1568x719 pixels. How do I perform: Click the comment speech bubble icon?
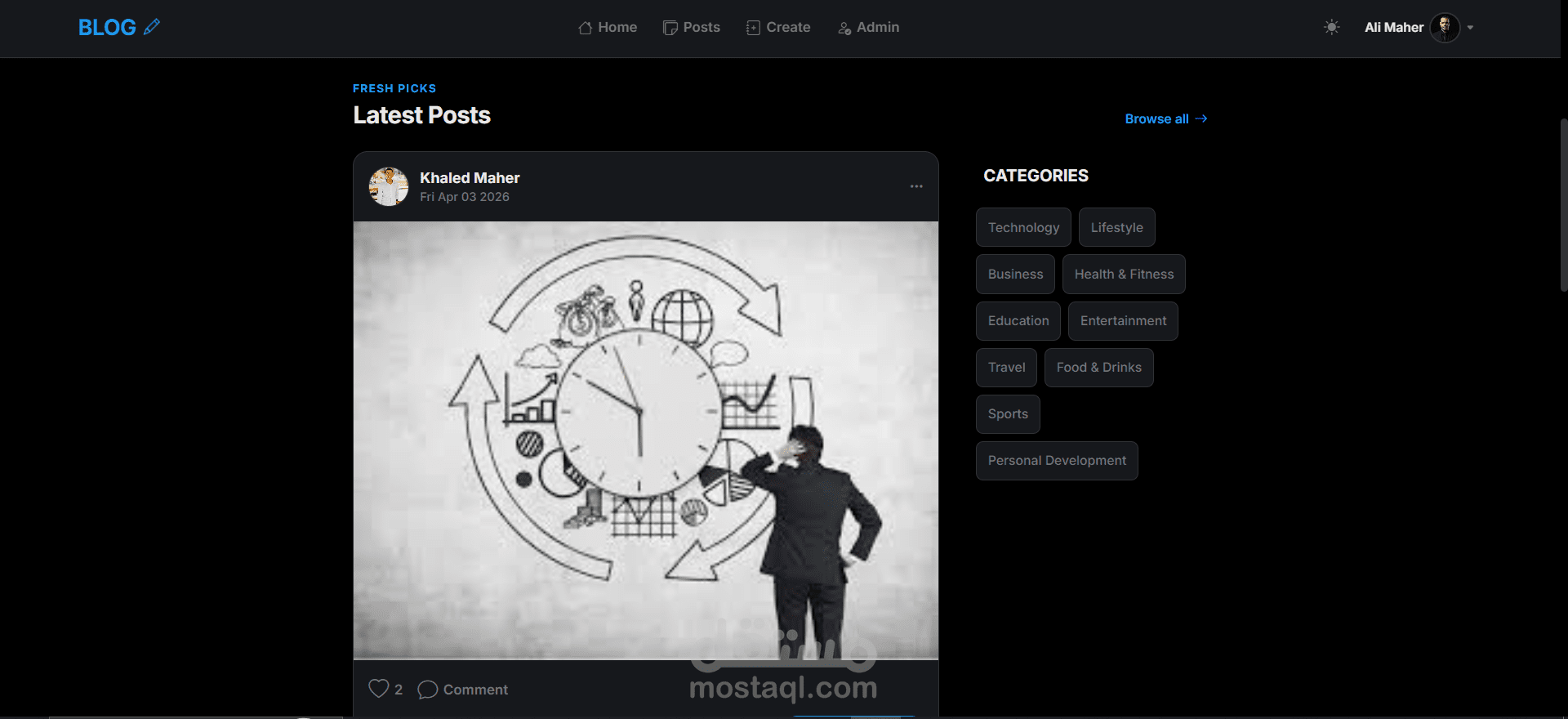click(427, 690)
